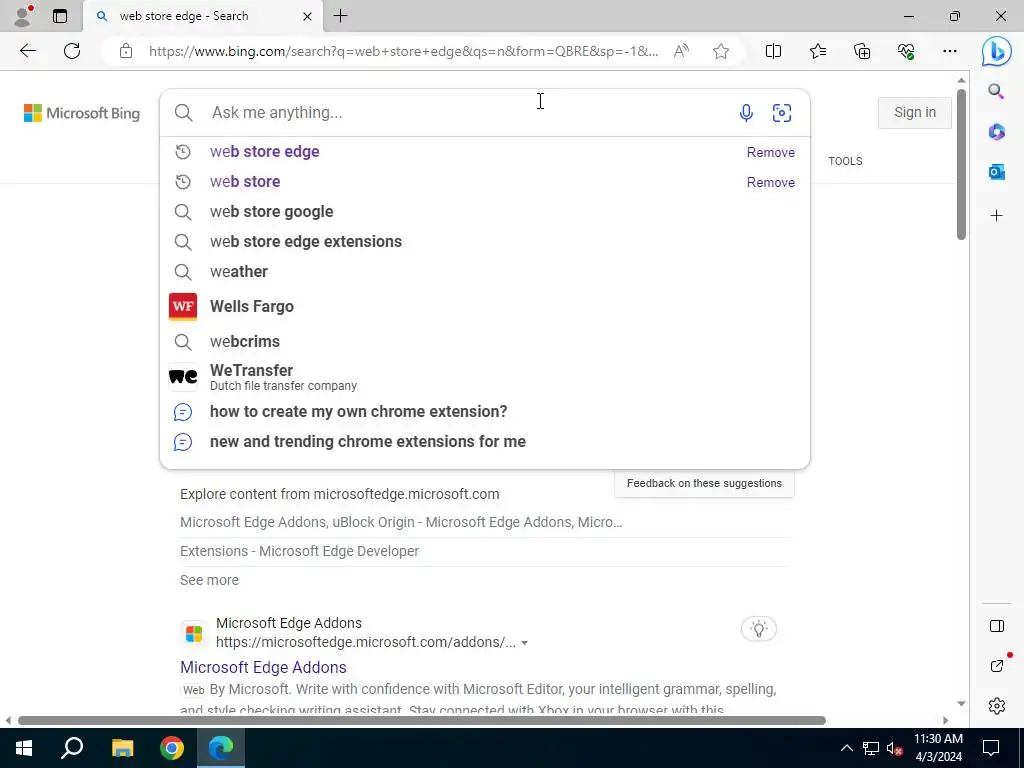
Task: Open File Explorer from taskbar
Action: click(x=122, y=748)
